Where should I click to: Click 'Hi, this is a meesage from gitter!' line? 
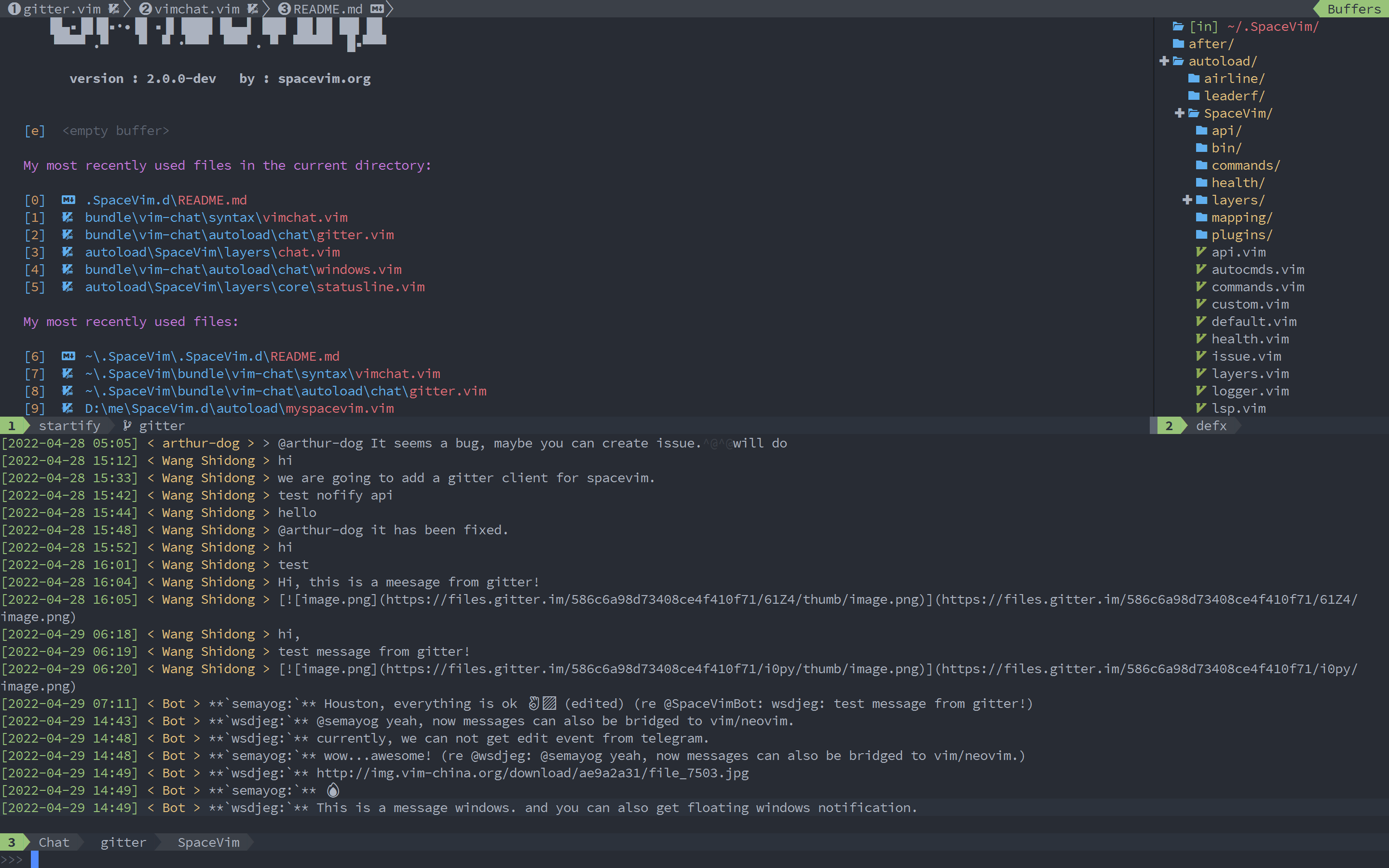409,582
